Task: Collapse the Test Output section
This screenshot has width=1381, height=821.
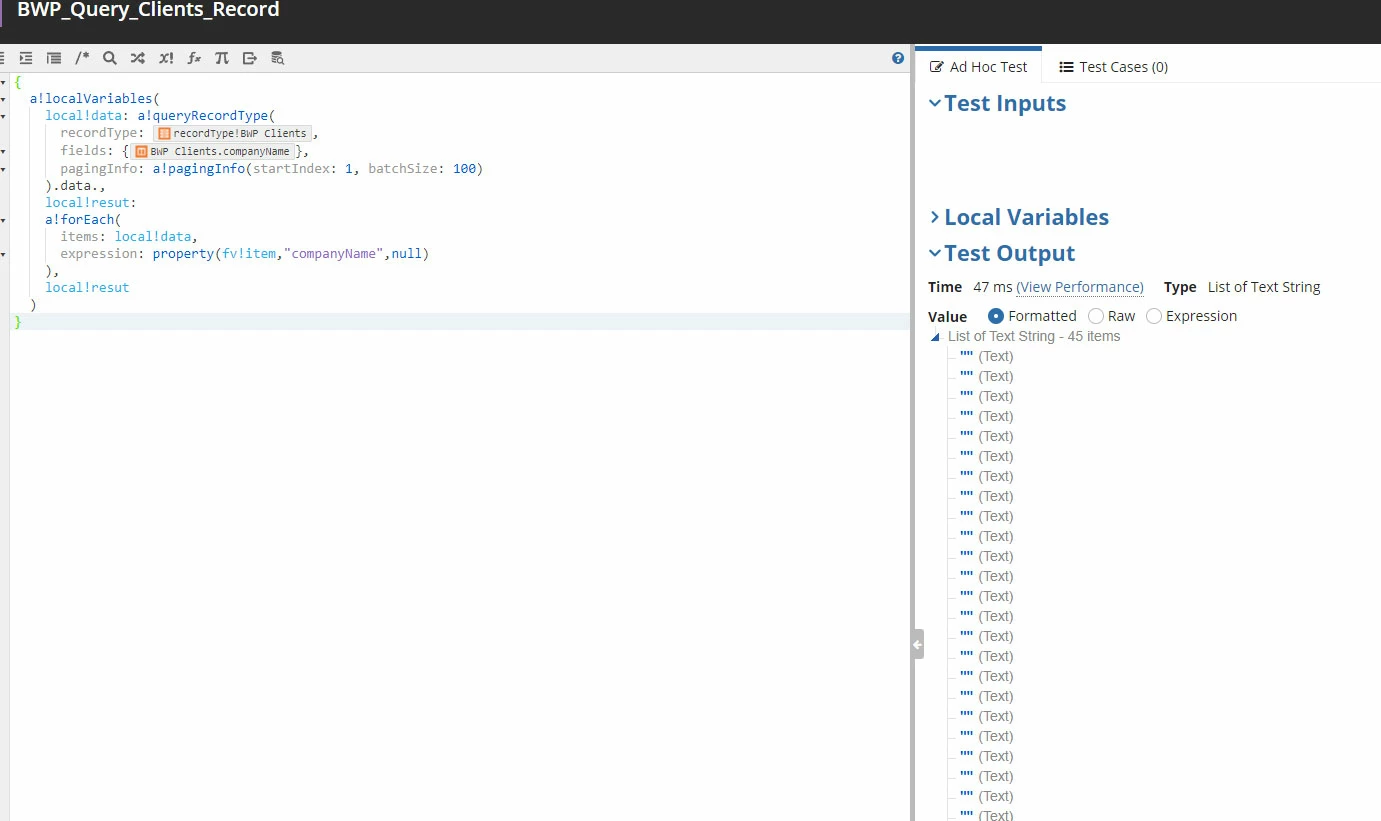Action: [x=935, y=253]
